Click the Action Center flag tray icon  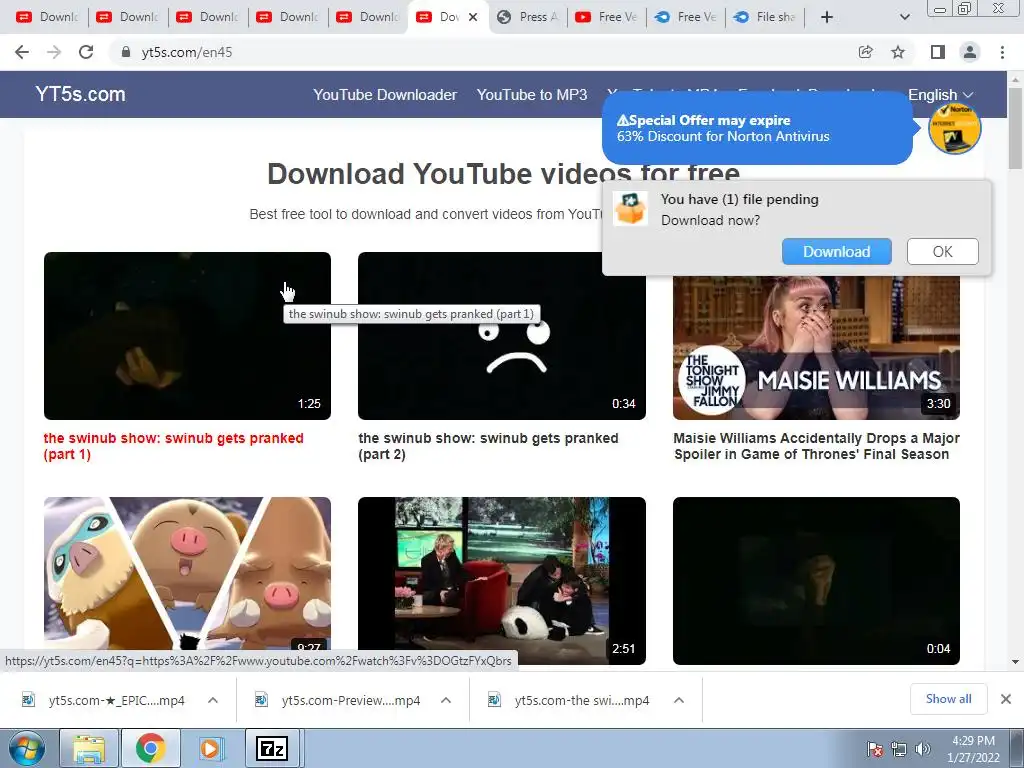[x=875, y=749]
